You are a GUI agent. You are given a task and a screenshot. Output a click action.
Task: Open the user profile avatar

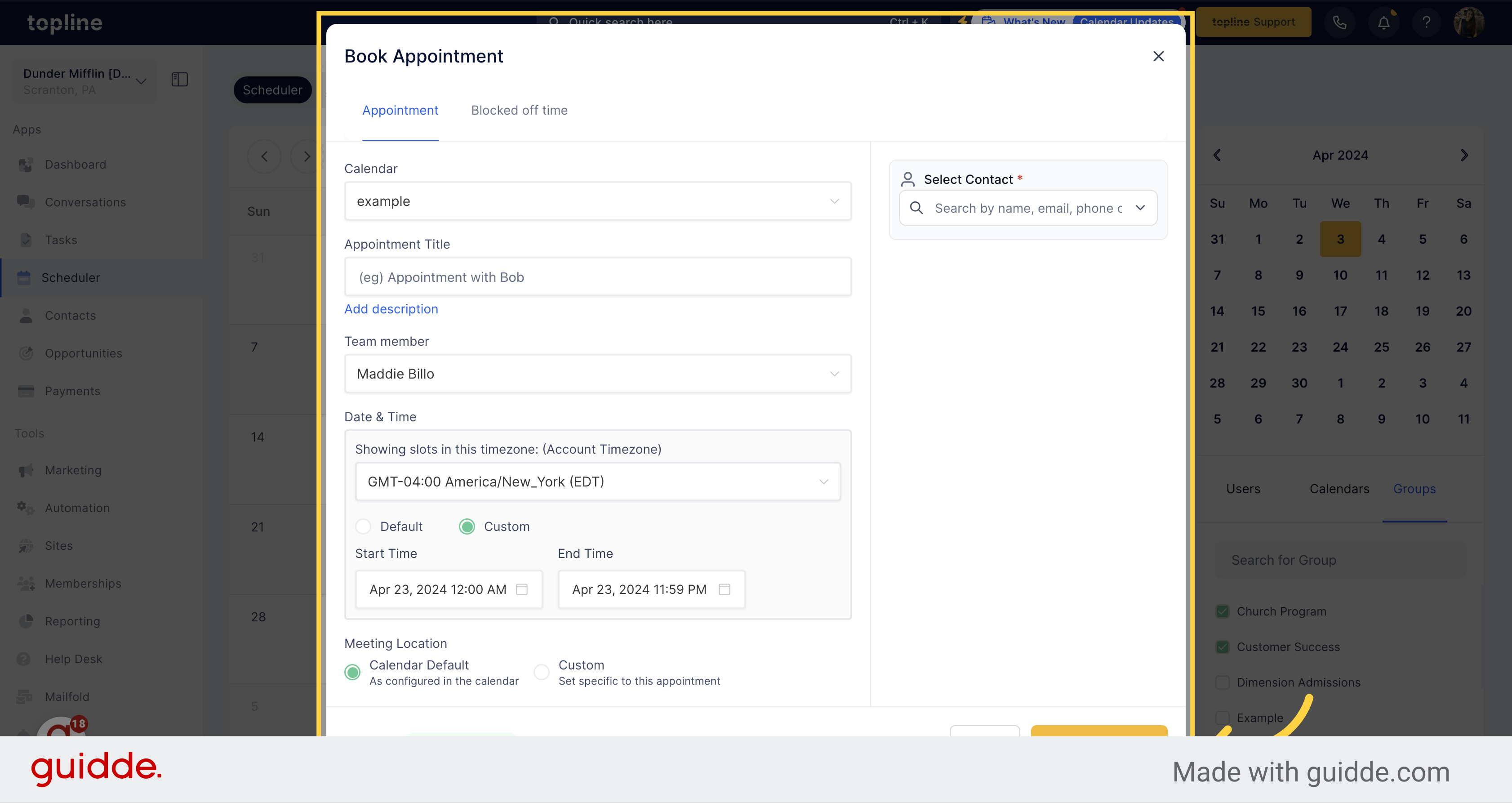click(x=1468, y=22)
